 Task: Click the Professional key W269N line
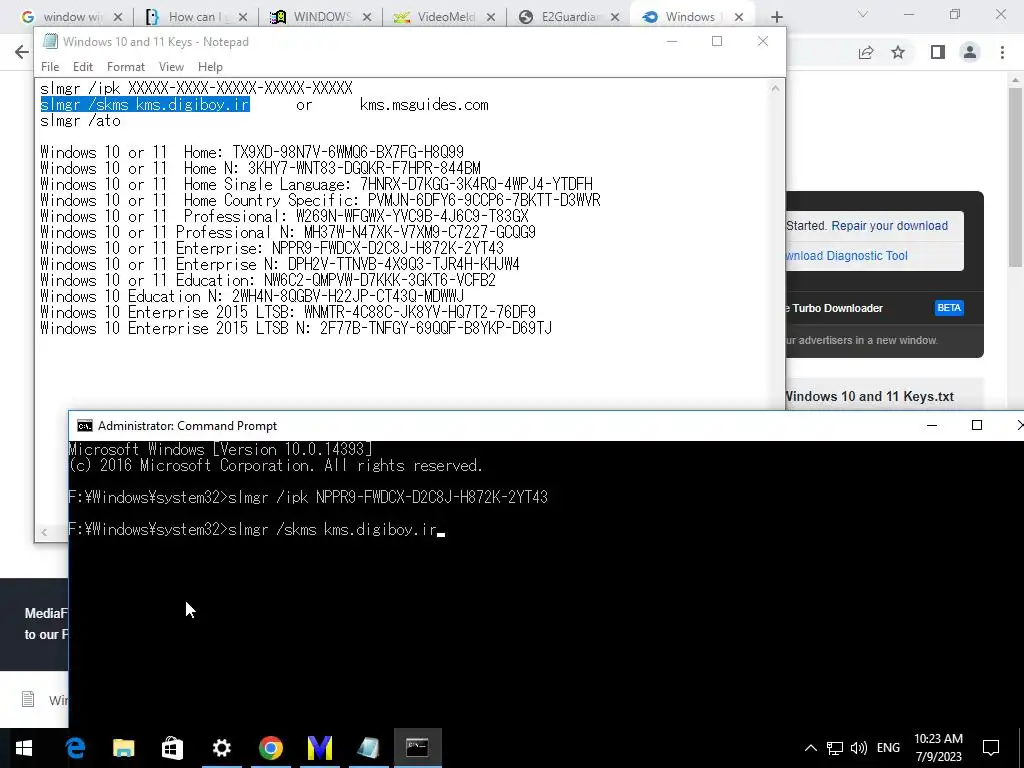[x=284, y=216]
